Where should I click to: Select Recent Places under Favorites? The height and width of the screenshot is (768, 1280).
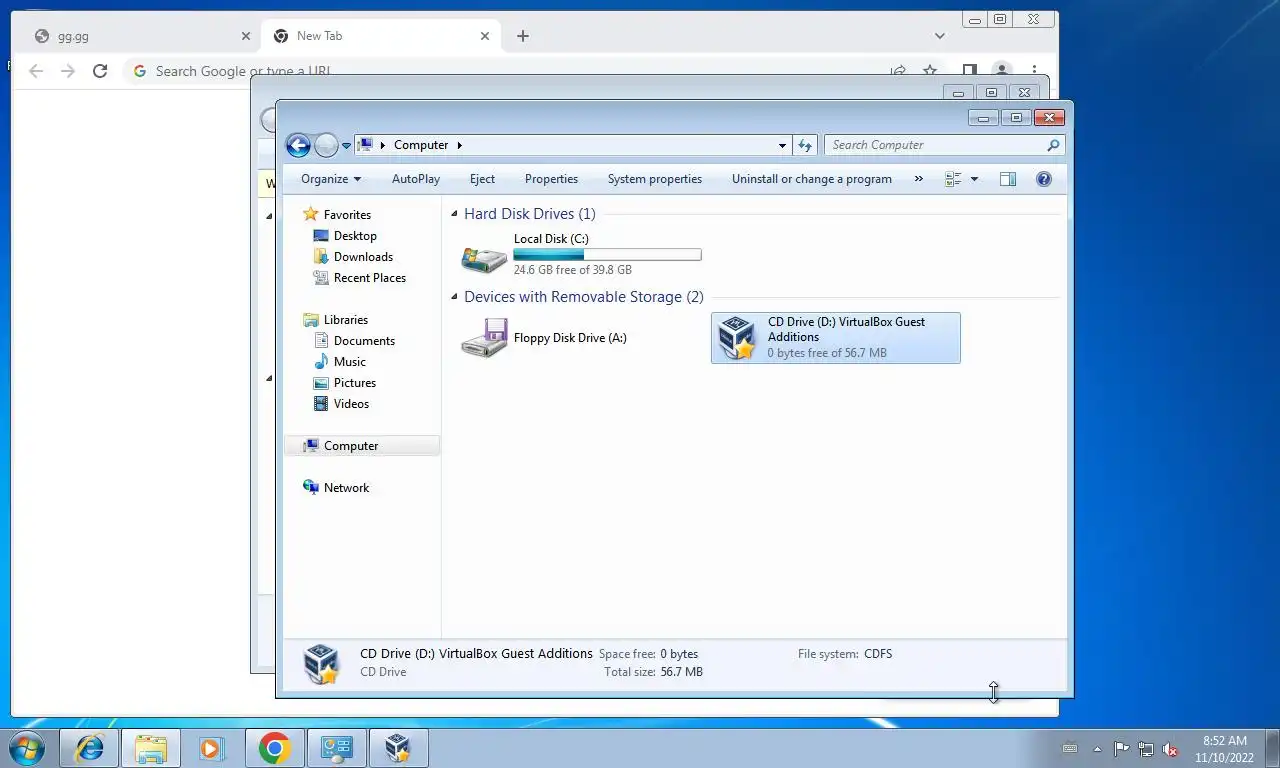point(369,278)
